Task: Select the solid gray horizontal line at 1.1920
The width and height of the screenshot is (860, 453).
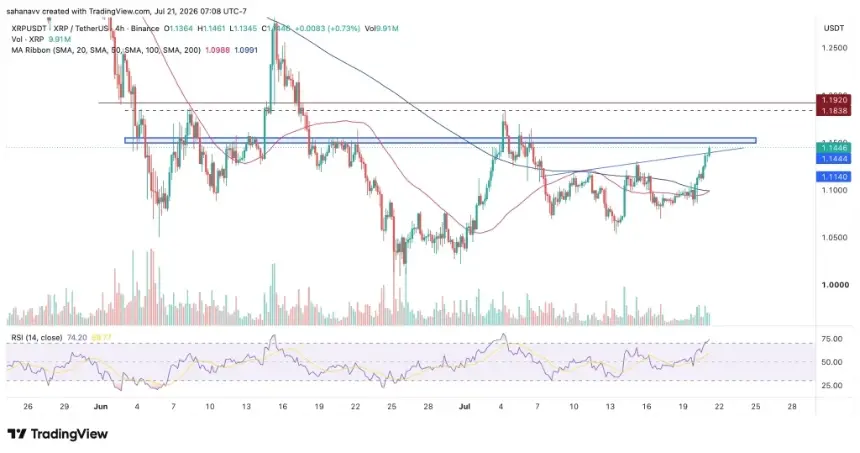Action: coord(457,103)
